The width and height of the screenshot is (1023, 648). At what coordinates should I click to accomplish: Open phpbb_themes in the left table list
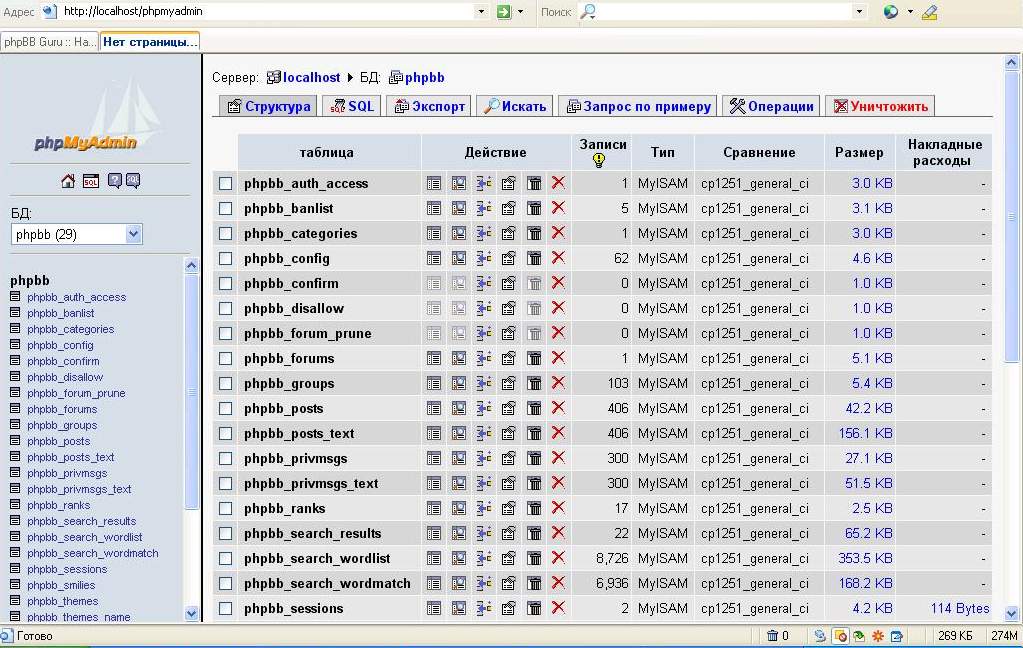[63, 601]
